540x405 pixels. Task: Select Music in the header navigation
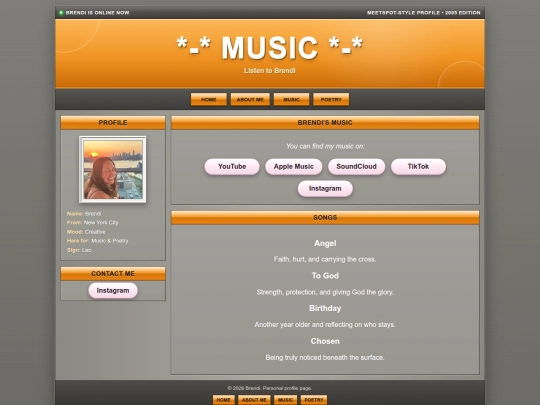click(291, 100)
